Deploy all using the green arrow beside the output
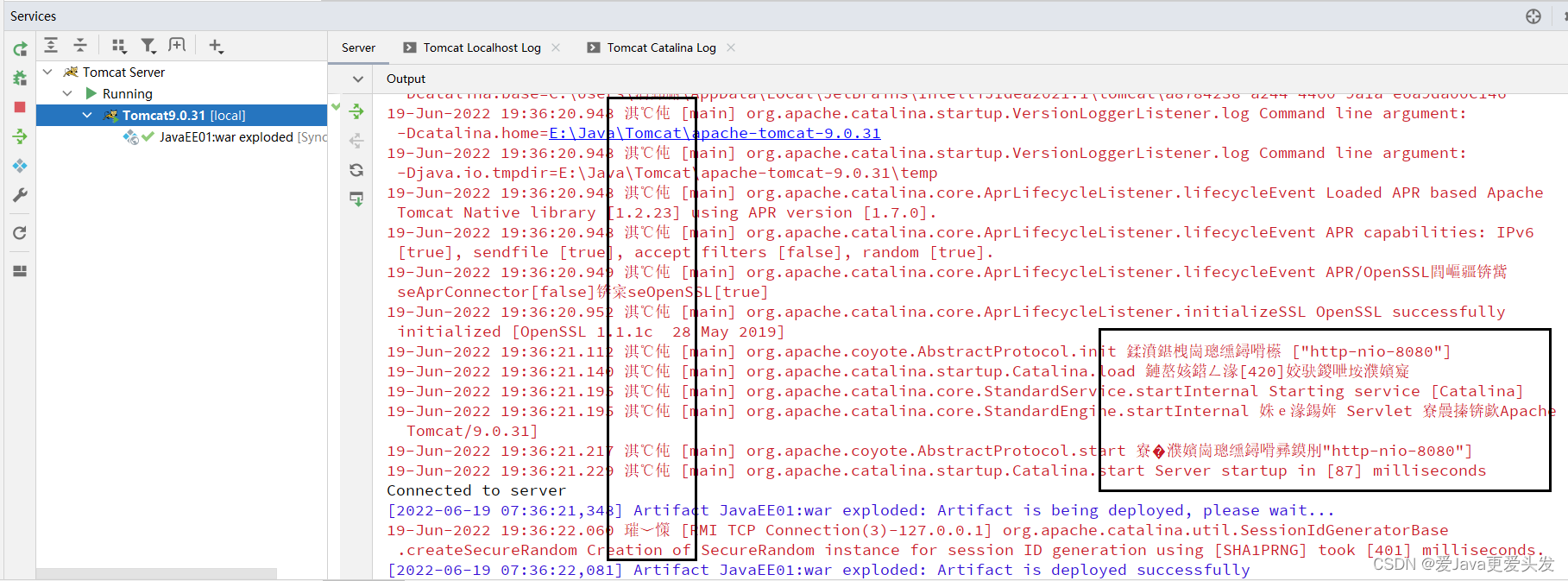Image resolution: width=1568 pixels, height=581 pixels. 356,111
